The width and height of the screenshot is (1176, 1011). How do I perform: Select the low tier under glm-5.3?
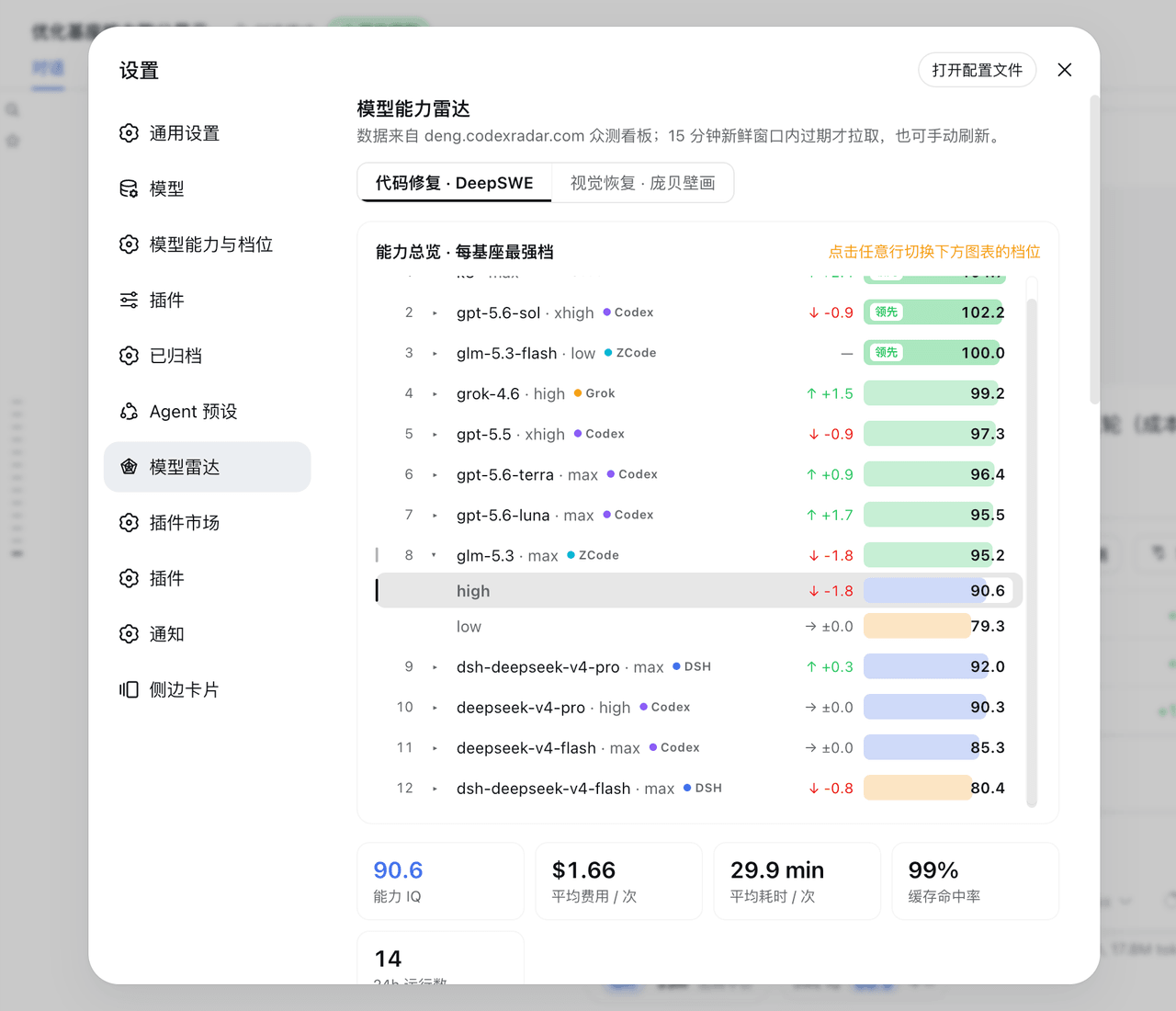[699, 626]
